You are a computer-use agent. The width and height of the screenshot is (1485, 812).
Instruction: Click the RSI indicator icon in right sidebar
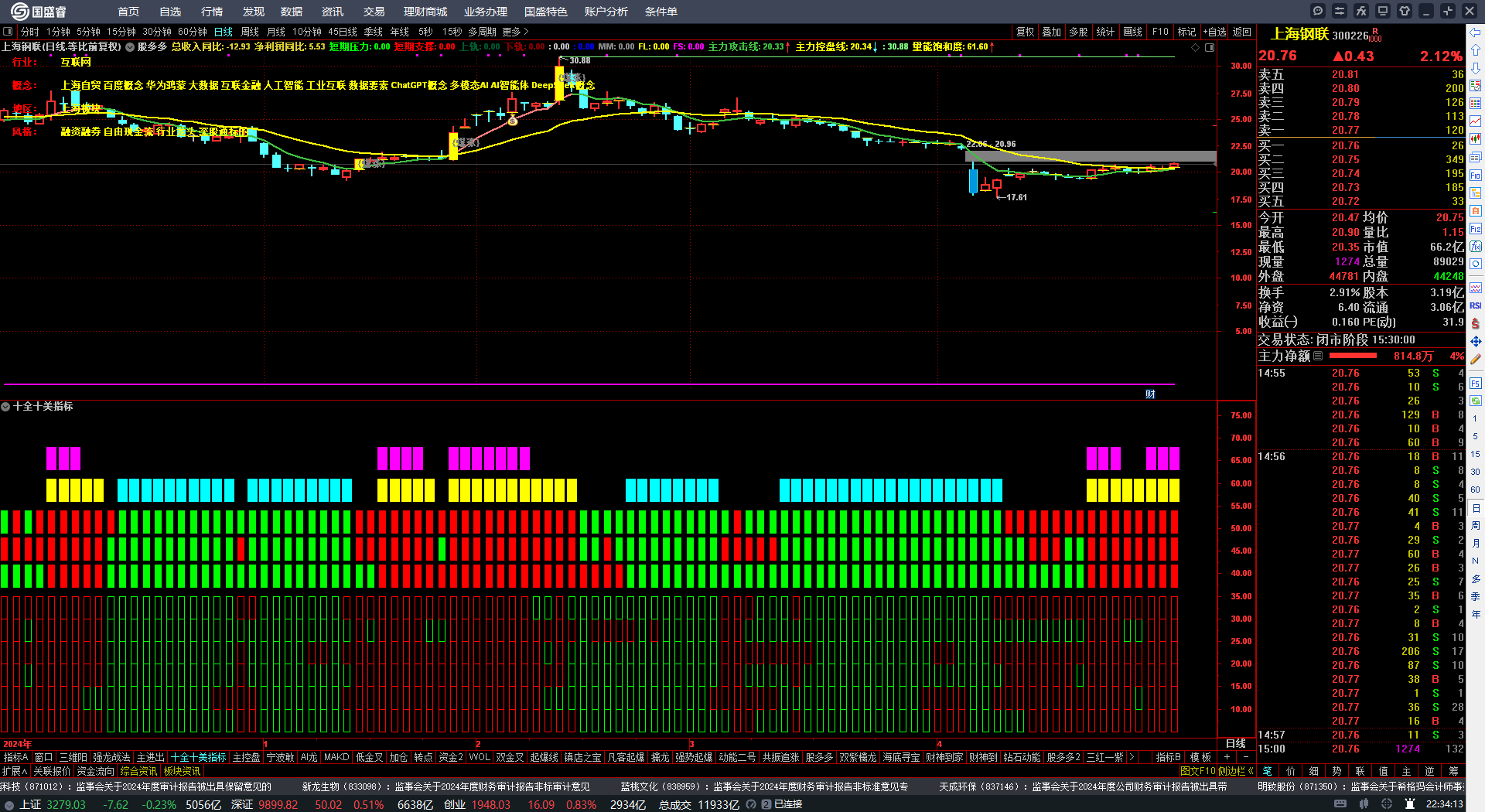click(1476, 305)
